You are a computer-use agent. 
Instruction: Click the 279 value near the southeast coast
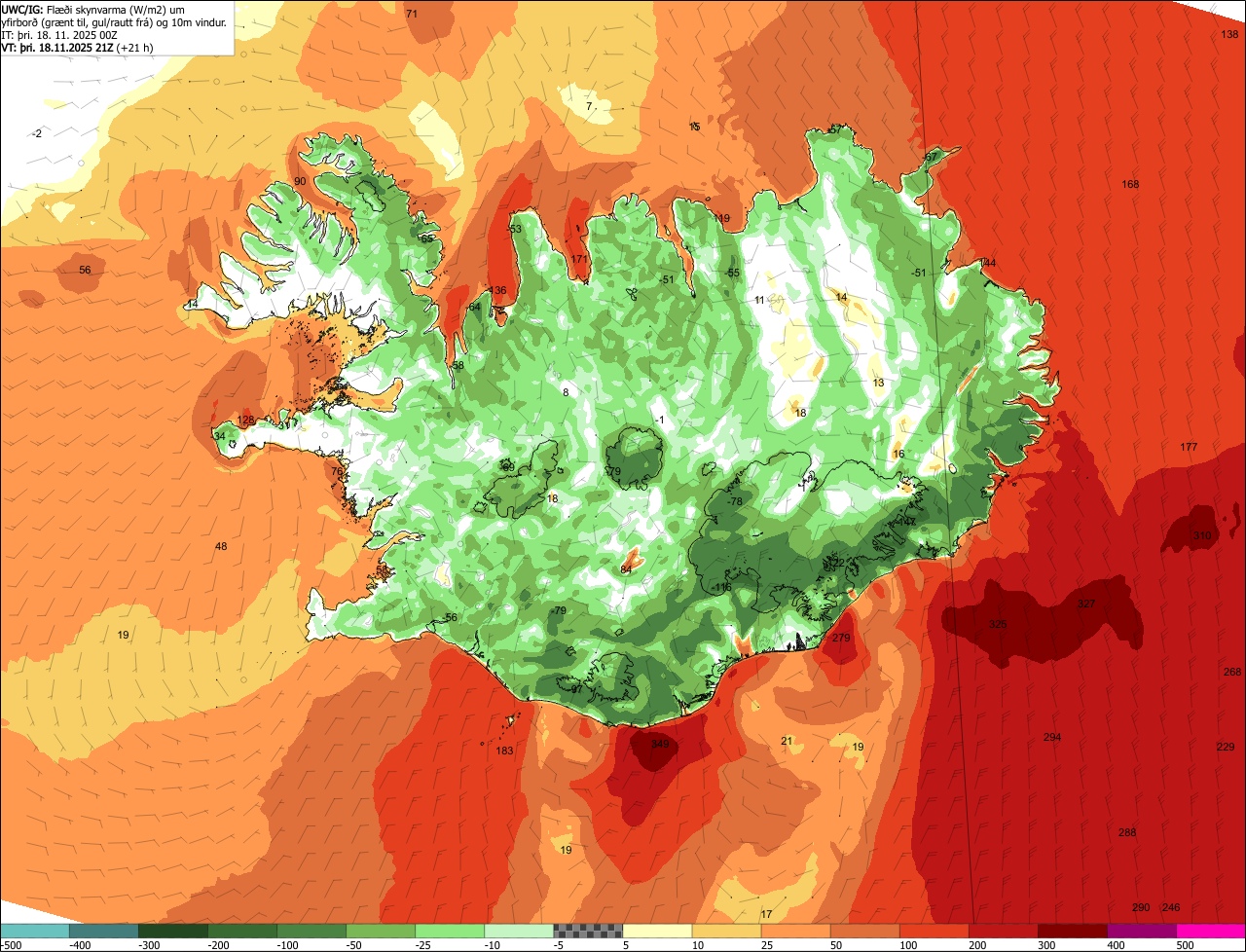click(841, 638)
